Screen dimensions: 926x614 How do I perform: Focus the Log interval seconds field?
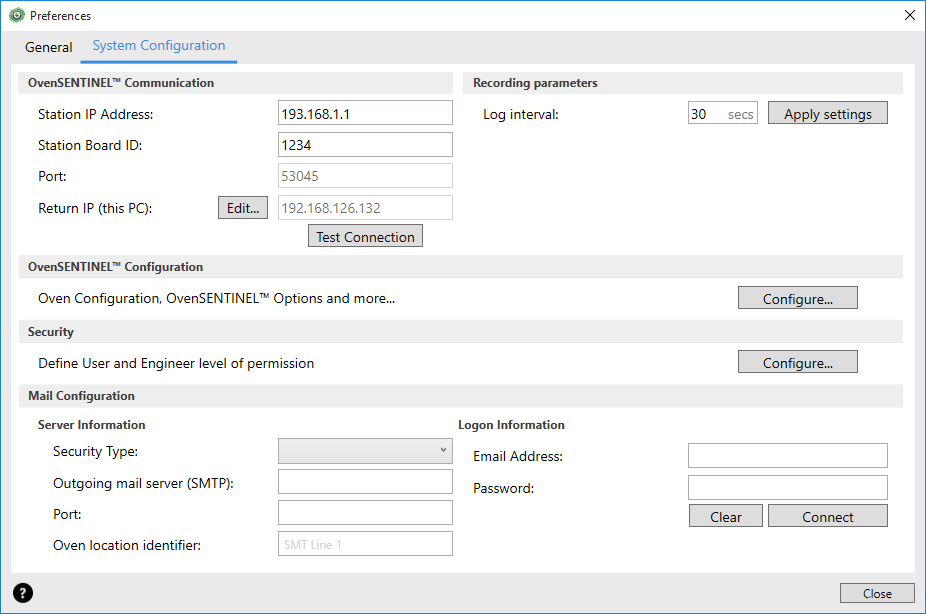pyautogui.click(x=722, y=113)
